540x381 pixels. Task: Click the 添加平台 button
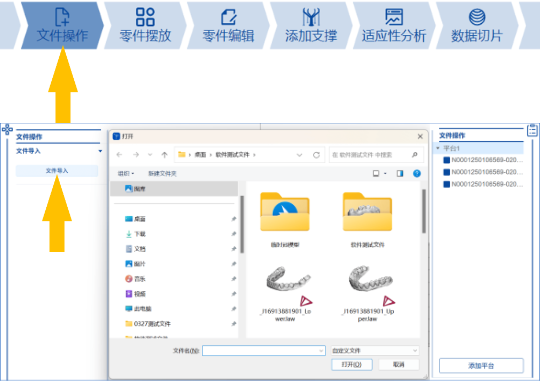[481, 365]
